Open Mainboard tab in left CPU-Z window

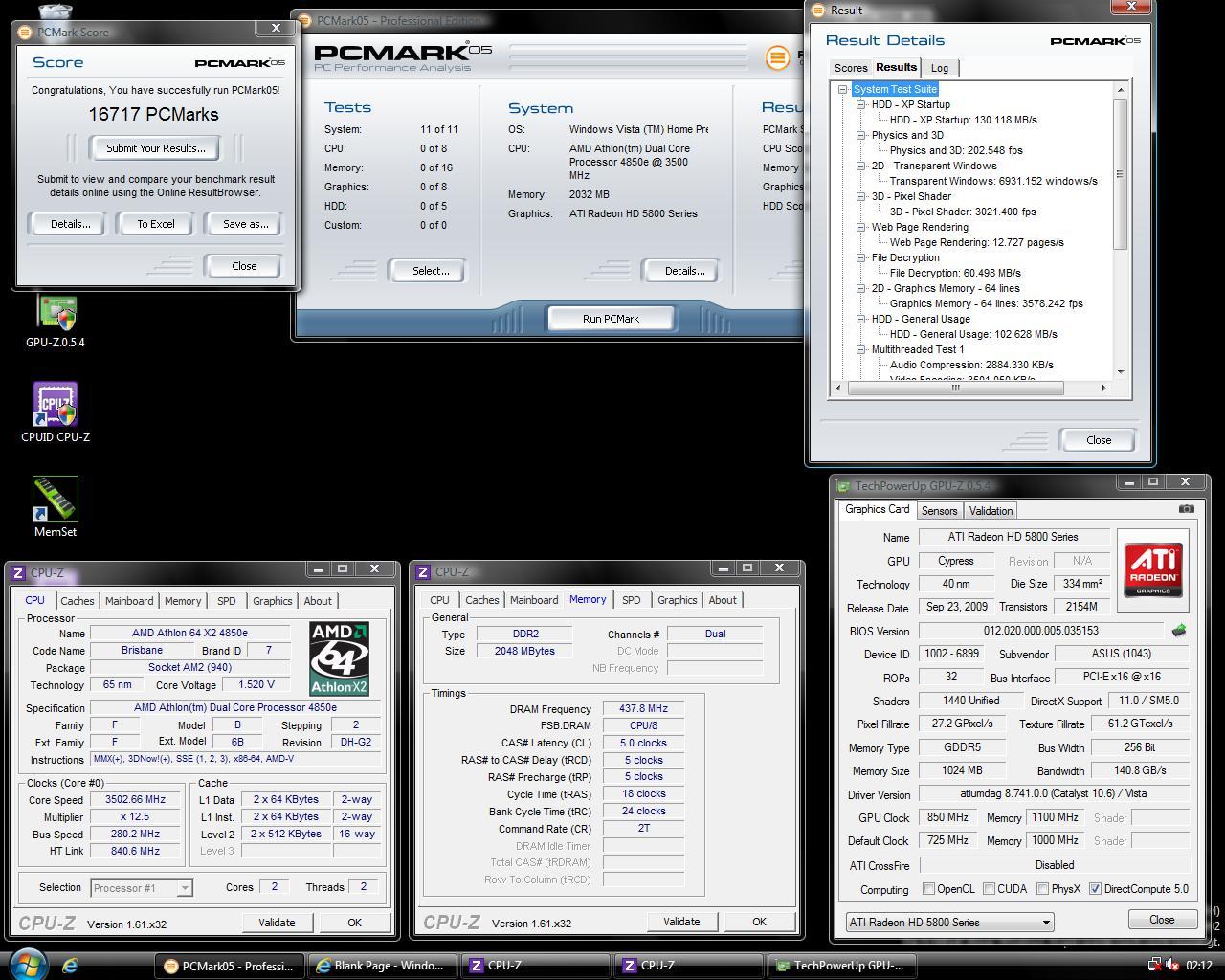129,601
